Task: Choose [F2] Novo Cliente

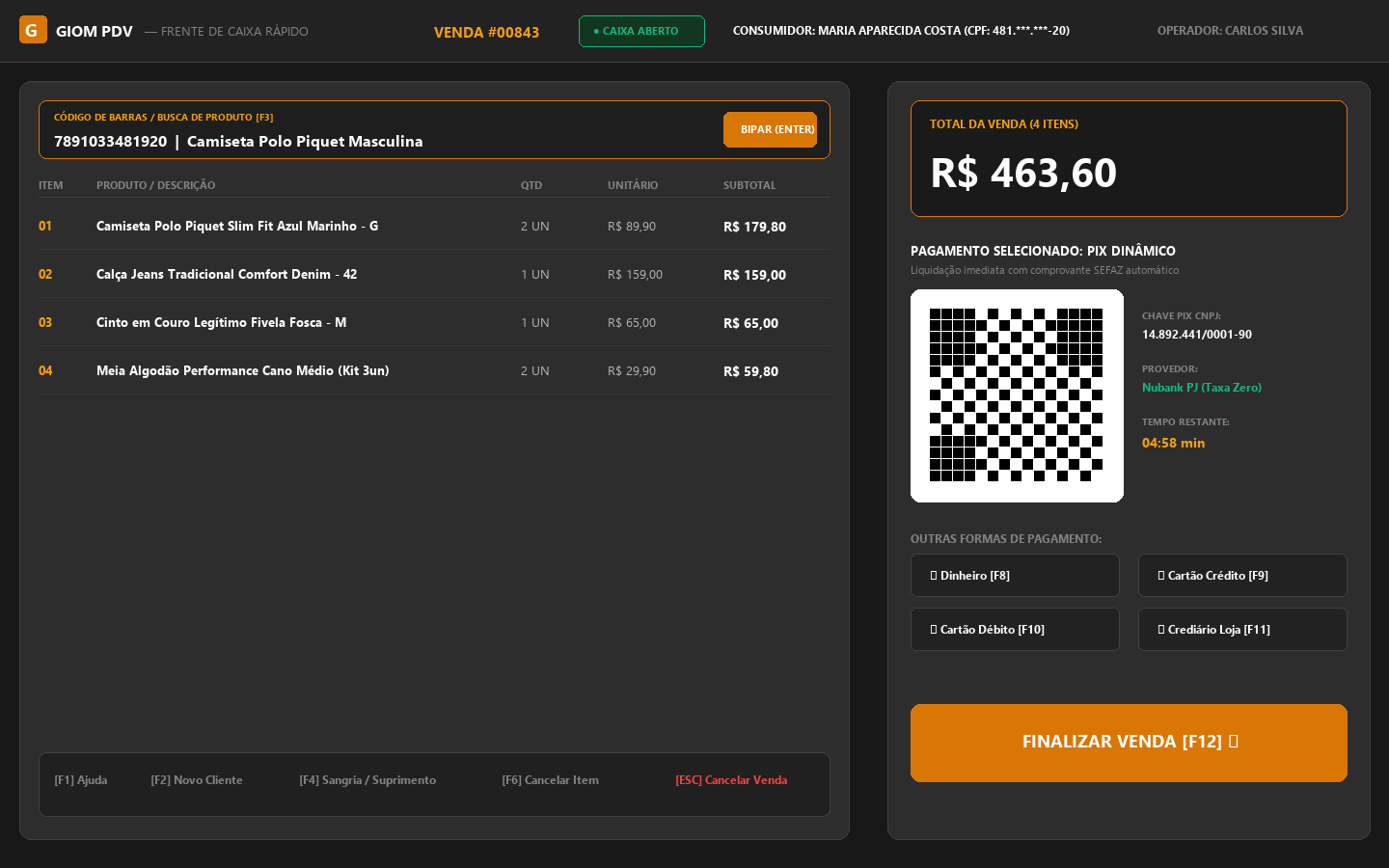Action: (x=197, y=780)
